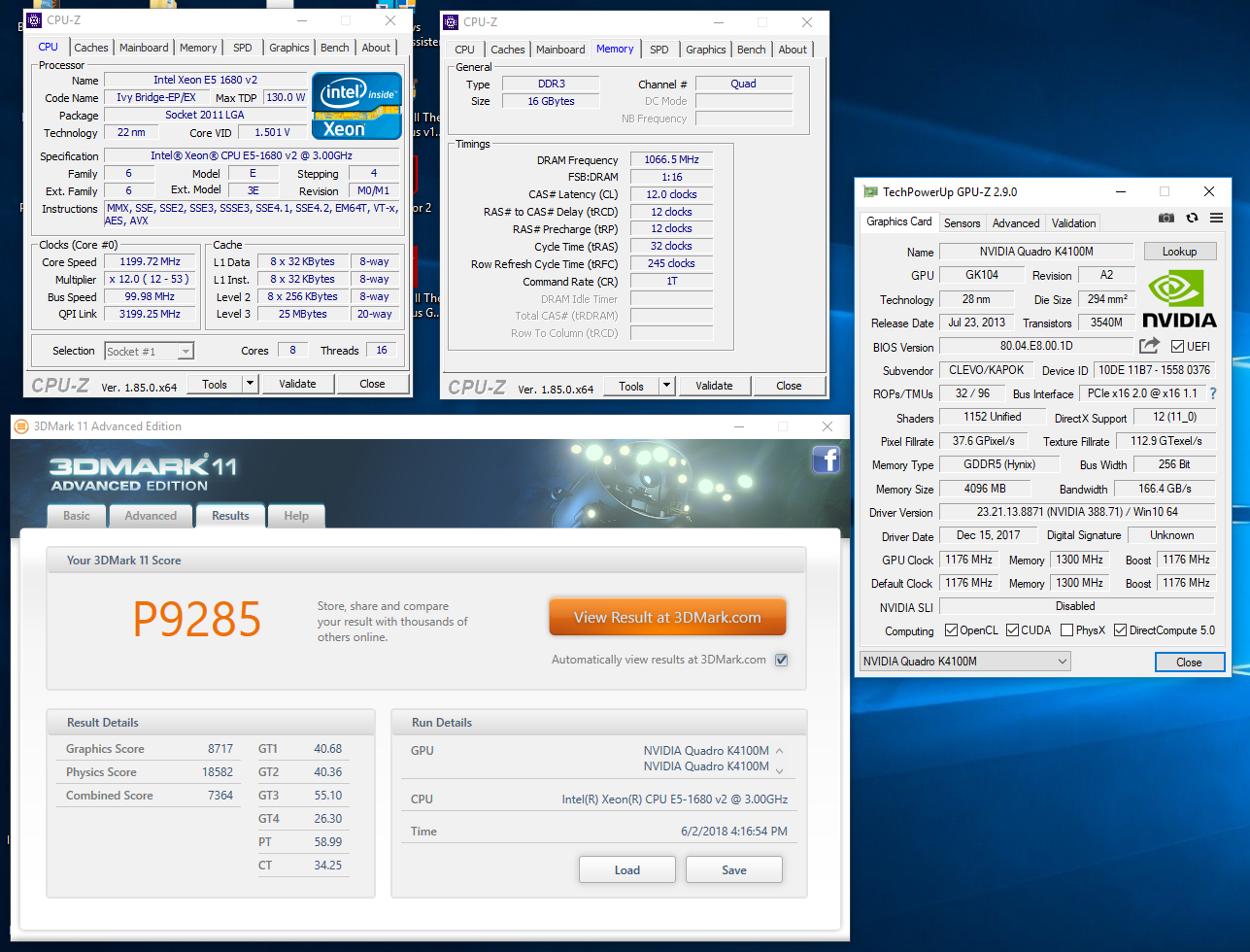Screen dimensions: 1250x952
Task: Click the Combined Score value 7364
Action: pyautogui.click(x=220, y=796)
